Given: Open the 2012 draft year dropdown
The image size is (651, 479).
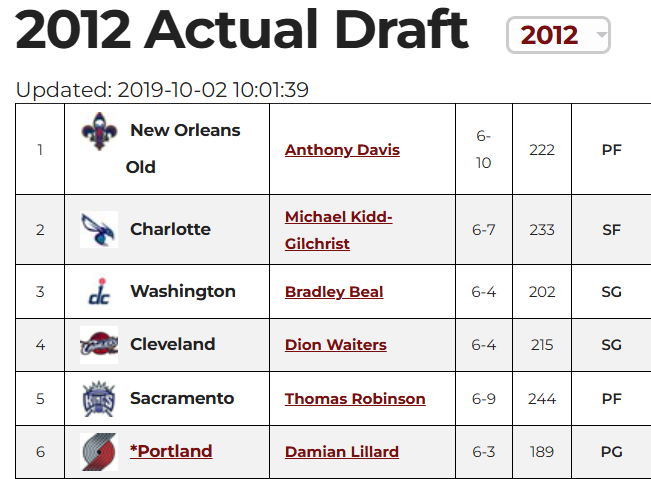Looking at the screenshot, I should [558, 36].
